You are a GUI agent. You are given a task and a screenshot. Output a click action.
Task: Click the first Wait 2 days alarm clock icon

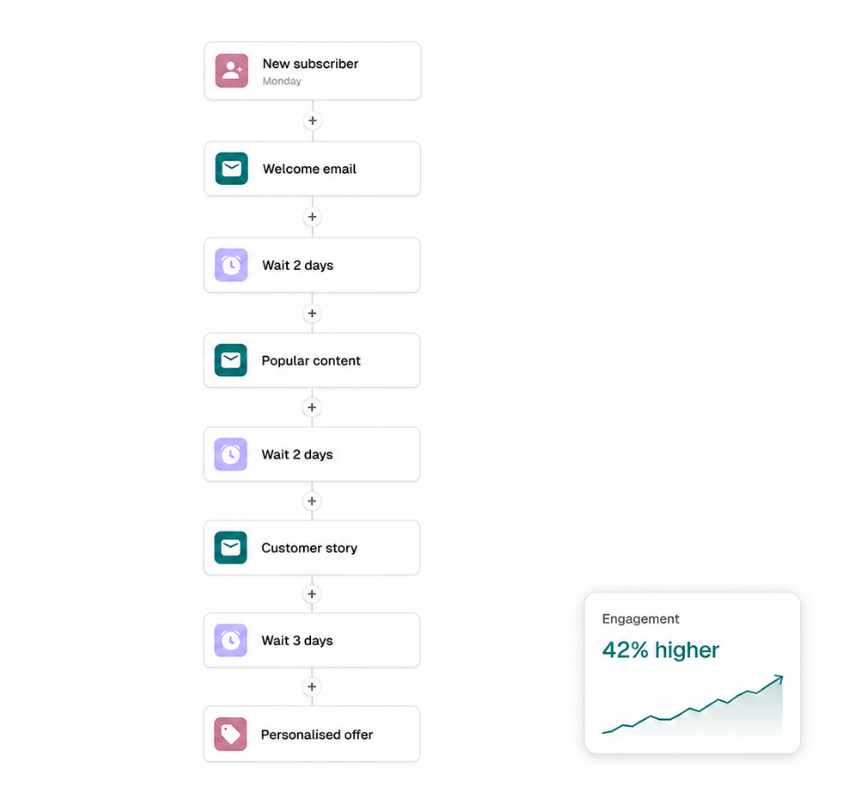[x=231, y=265]
